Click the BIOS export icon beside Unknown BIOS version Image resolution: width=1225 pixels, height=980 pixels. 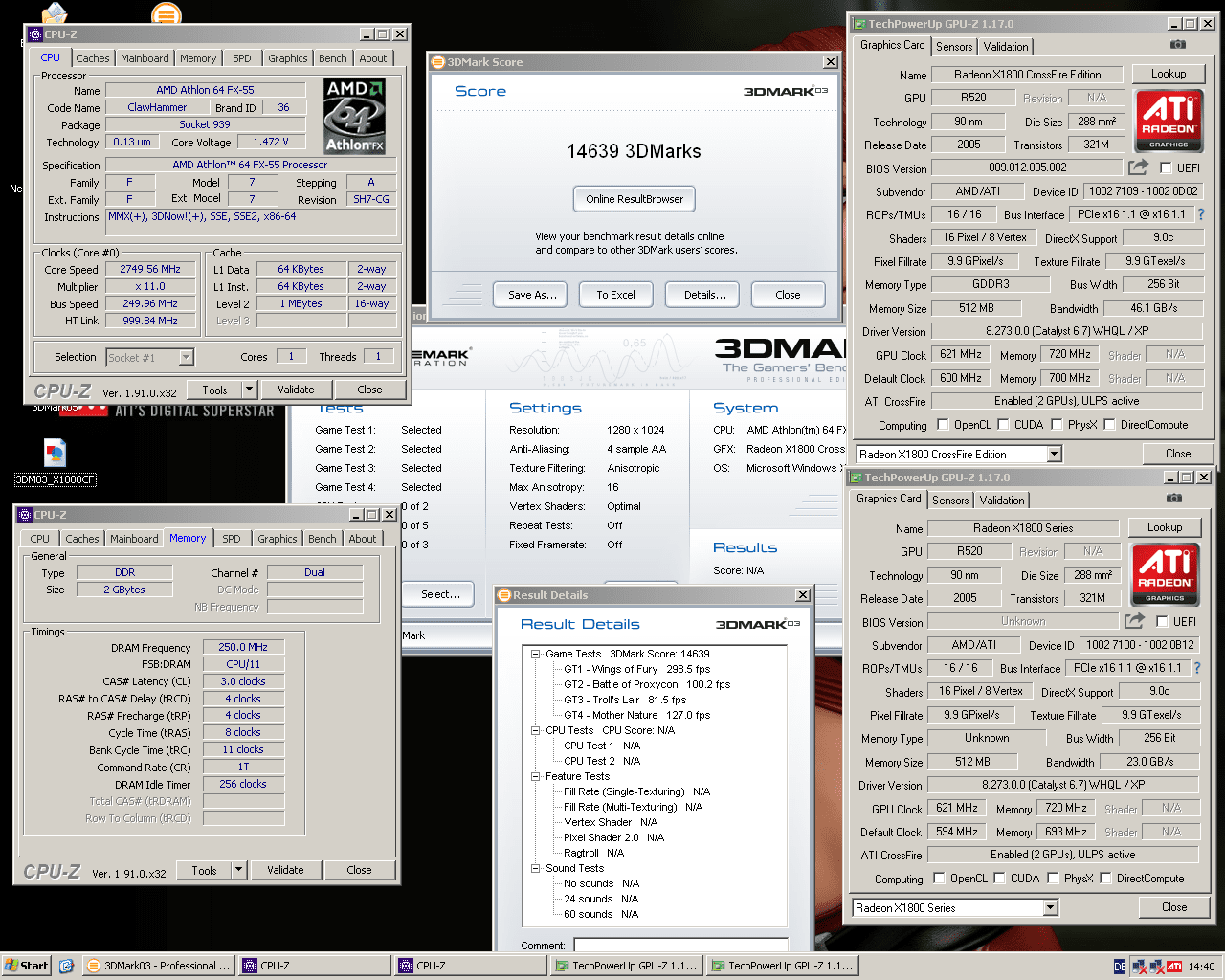pos(1134,621)
